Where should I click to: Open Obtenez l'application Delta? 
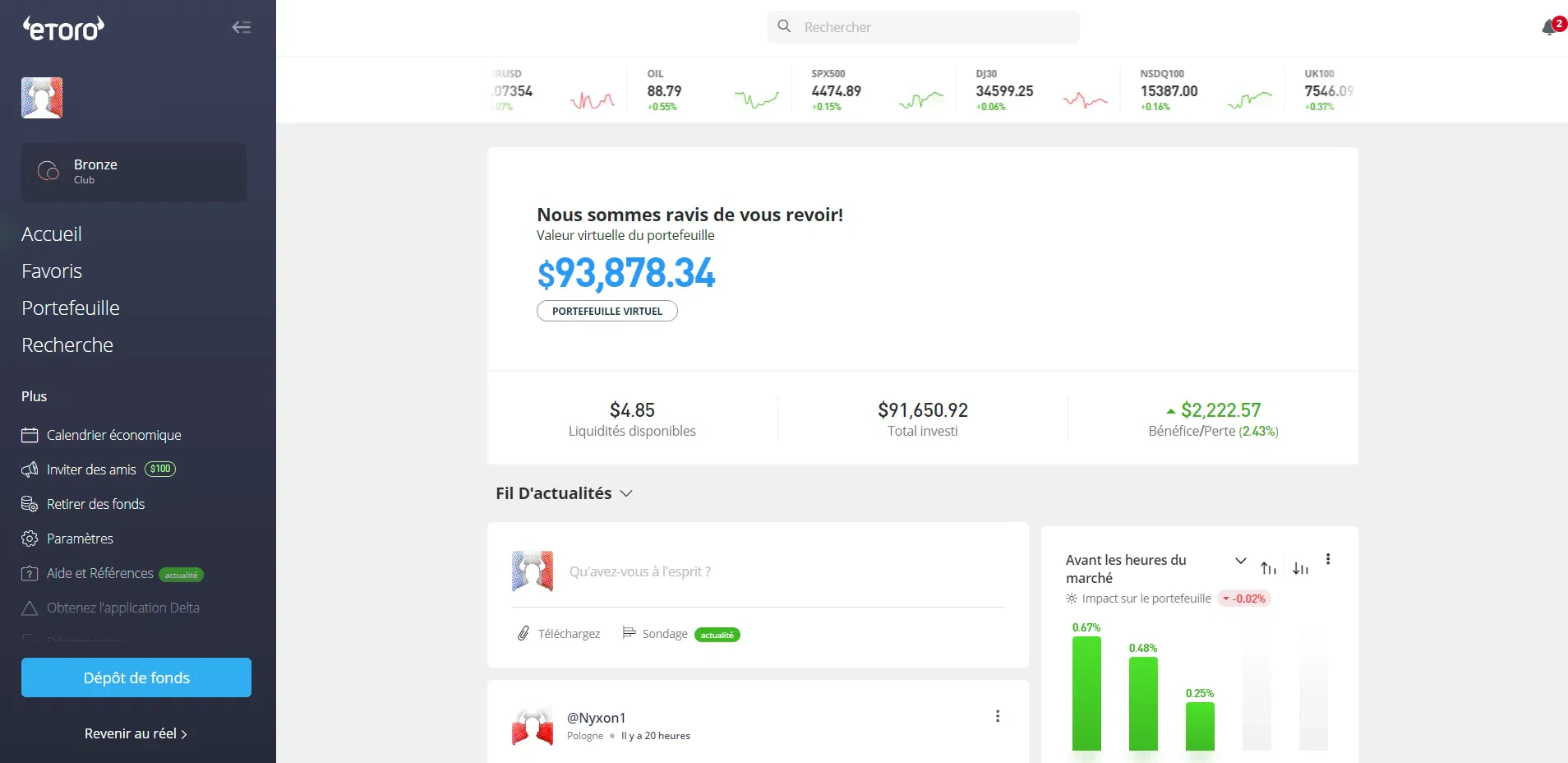click(123, 608)
